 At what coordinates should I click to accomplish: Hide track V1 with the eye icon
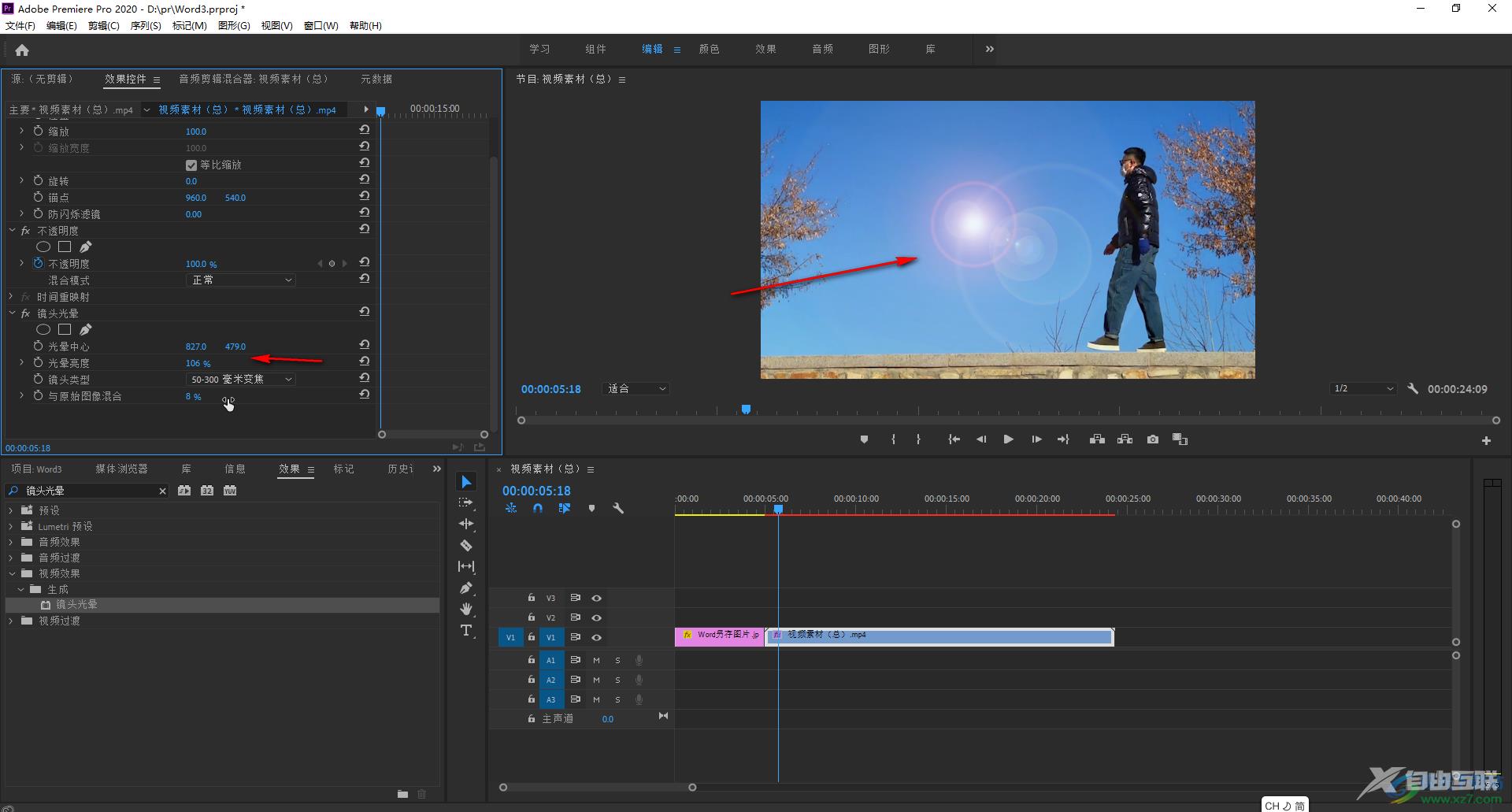(x=597, y=637)
